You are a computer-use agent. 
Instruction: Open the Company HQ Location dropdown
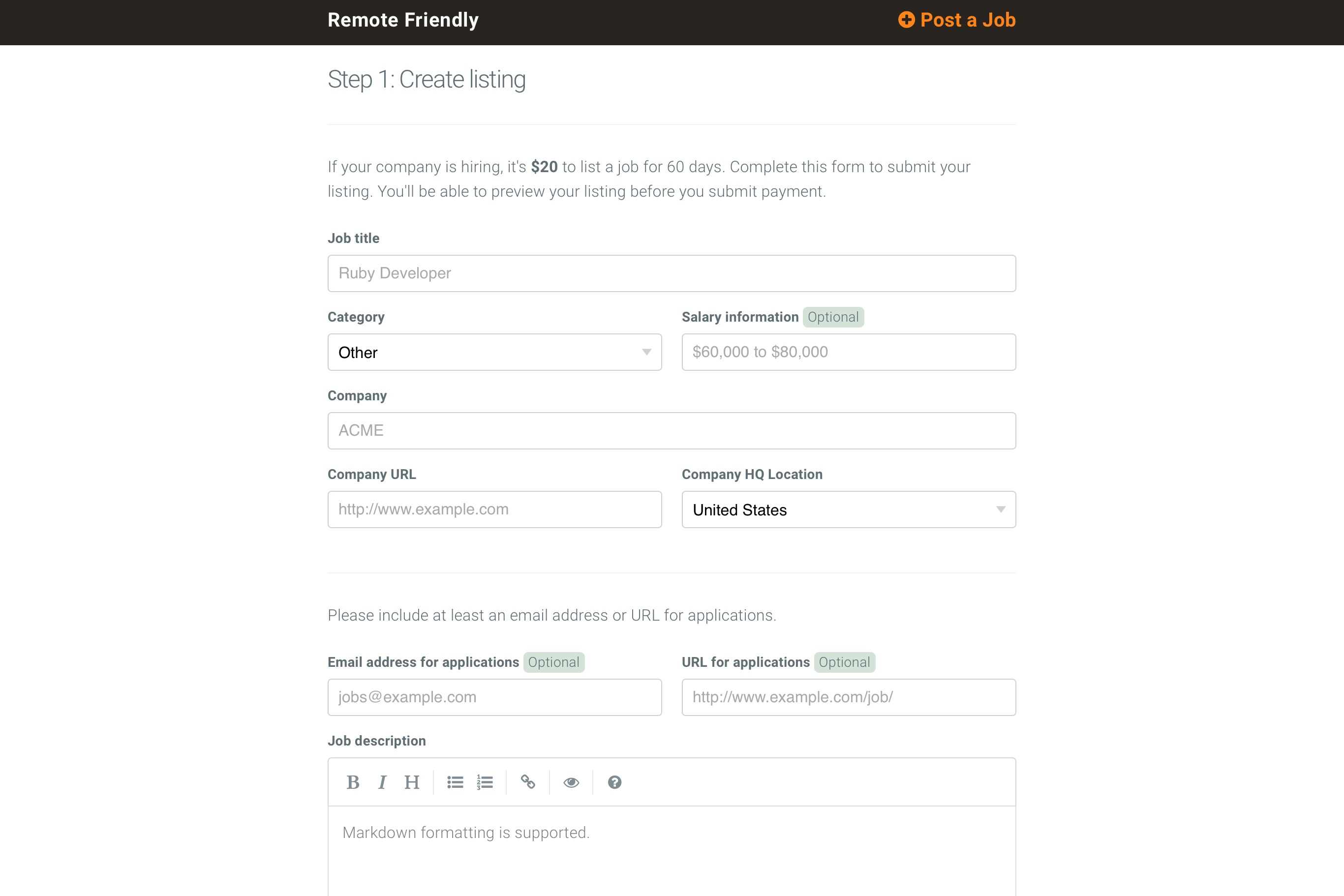(848, 509)
